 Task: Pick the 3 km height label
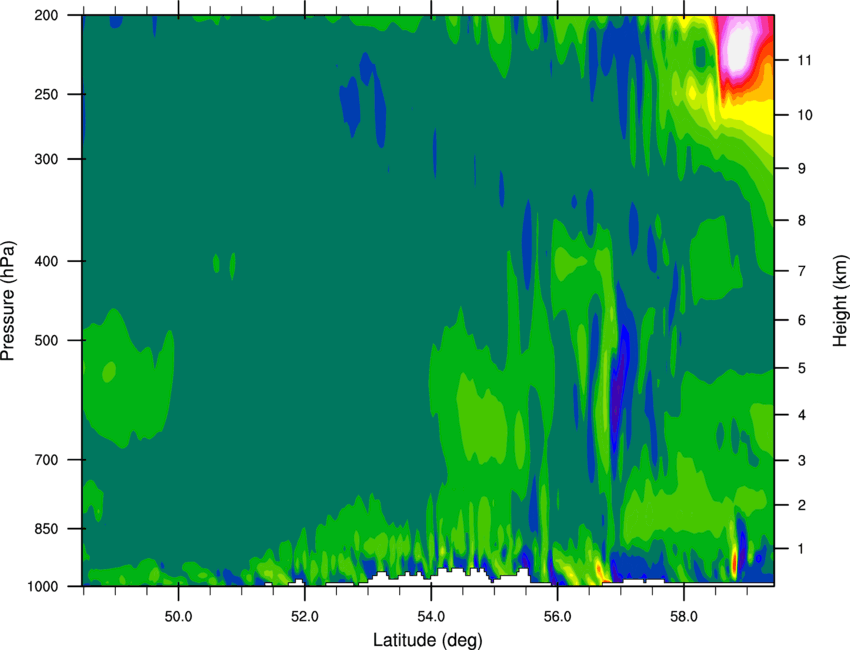click(x=802, y=461)
